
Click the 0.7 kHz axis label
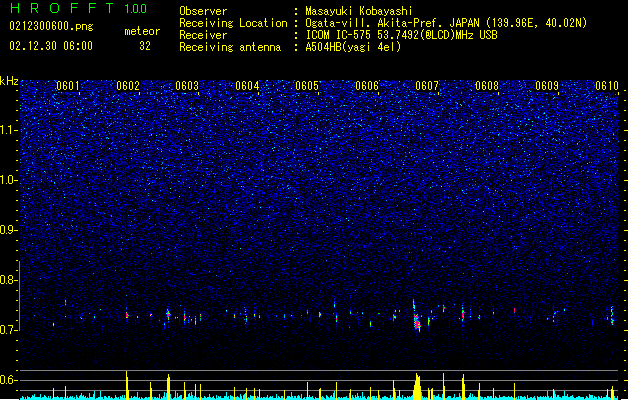(x=9, y=330)
